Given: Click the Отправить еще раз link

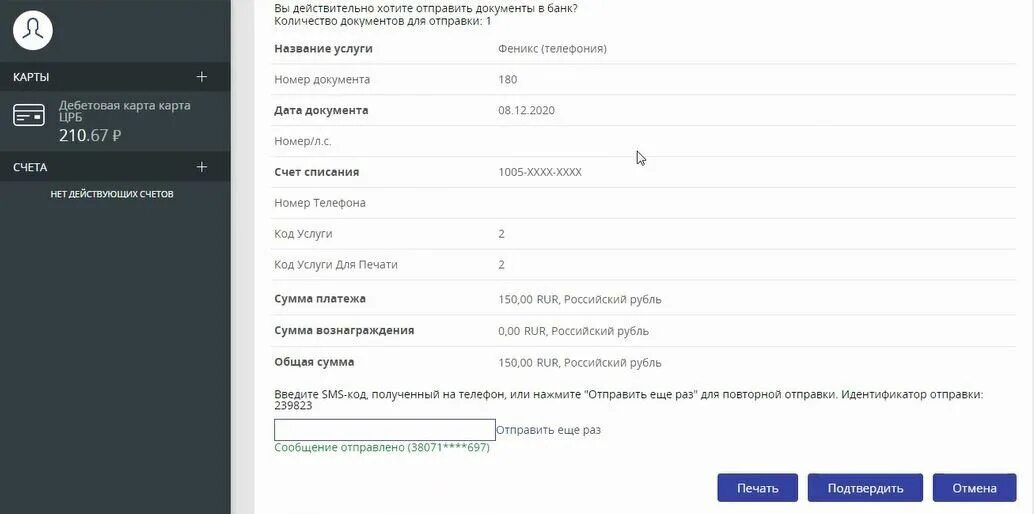Looking at the screenshot, I should pos(549,430).
